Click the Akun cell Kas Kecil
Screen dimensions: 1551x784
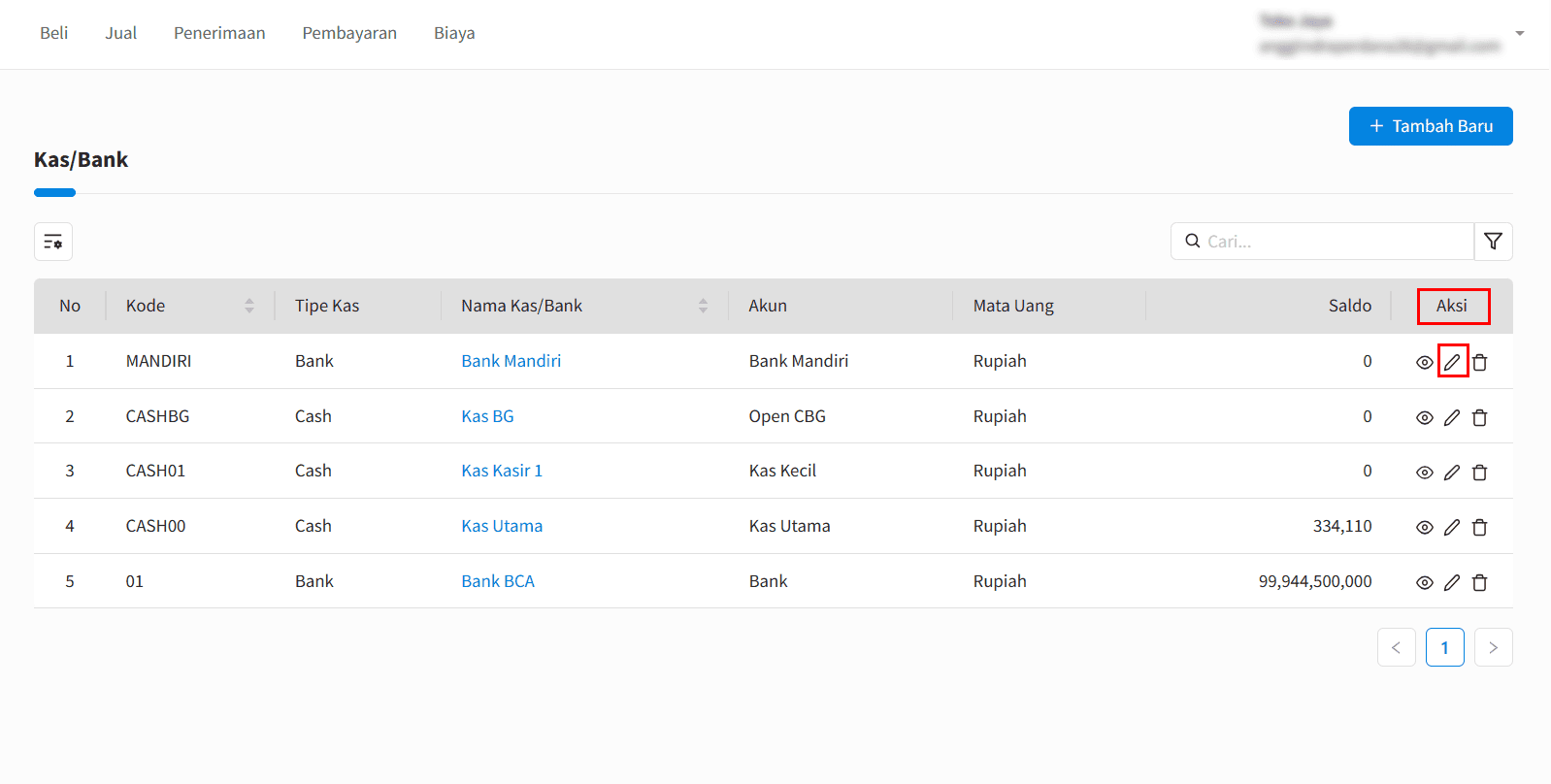(782, 471)
